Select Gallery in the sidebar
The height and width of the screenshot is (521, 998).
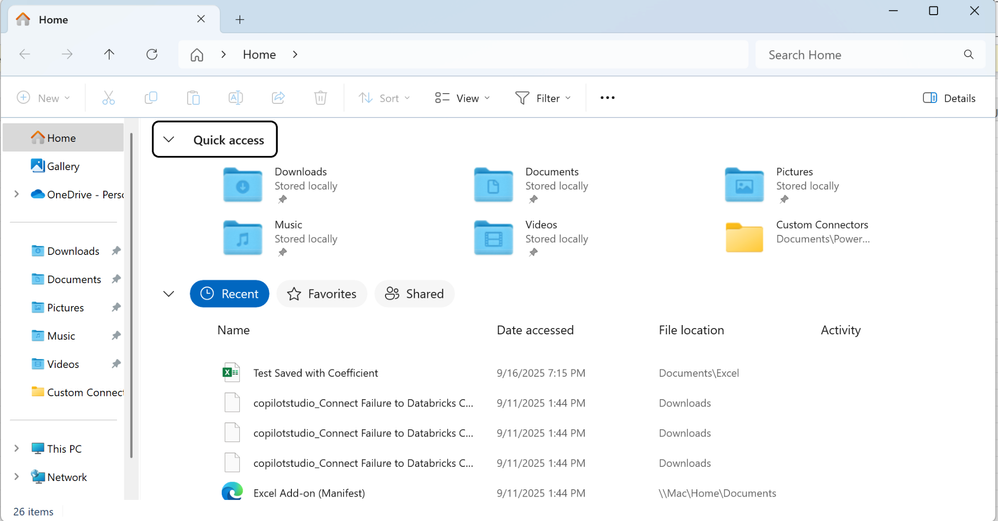[62, 166]
